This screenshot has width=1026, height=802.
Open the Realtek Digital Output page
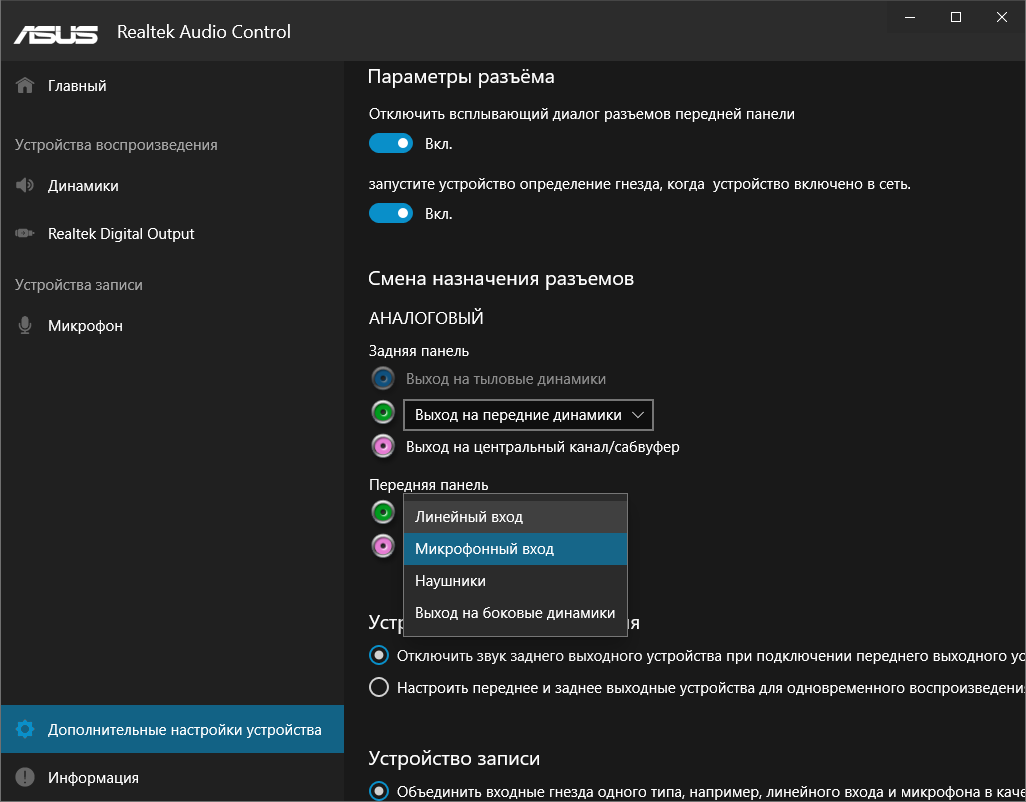coord(121,234)
